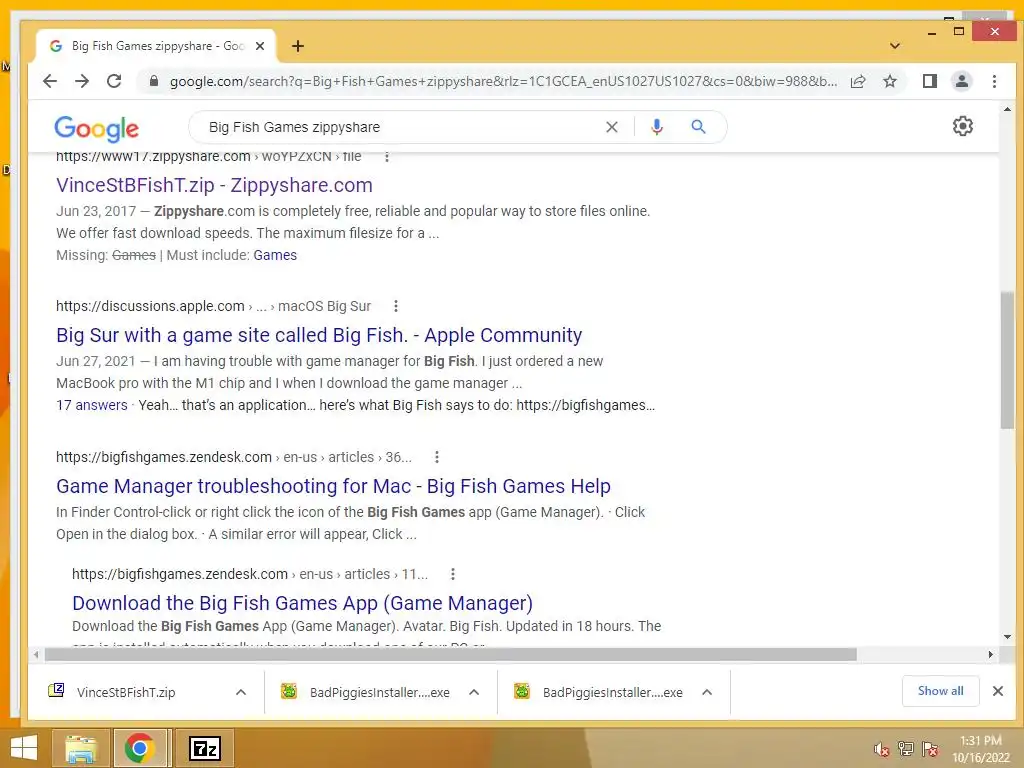Open the Chrome side panel
Viewport: 1024px width, 768px height.
coord(929,81)
